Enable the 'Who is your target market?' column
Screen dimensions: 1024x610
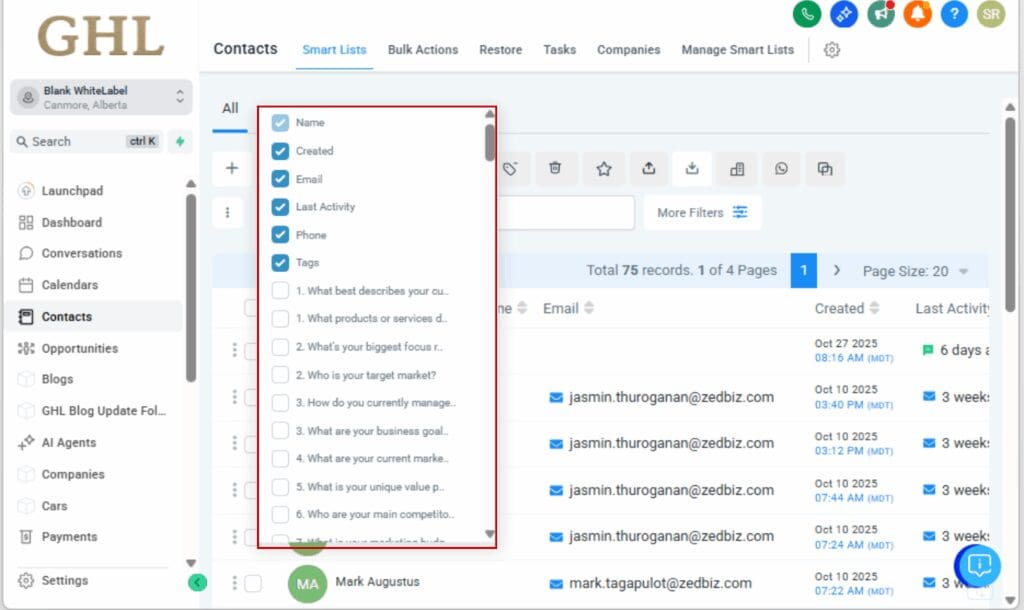280,374
